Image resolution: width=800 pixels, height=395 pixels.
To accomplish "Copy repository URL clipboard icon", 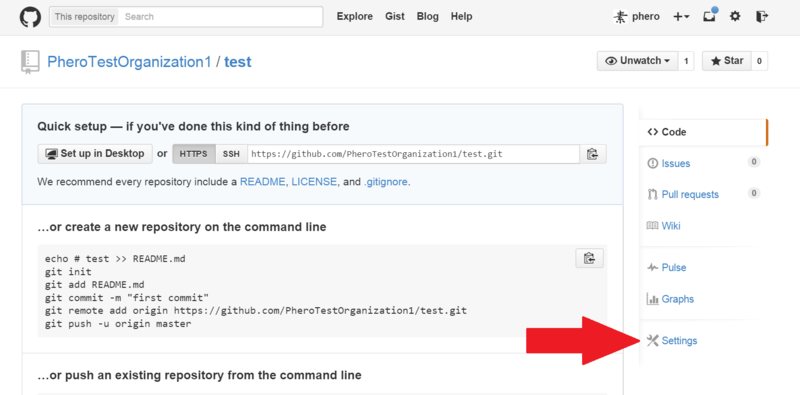I will point(592,154).
